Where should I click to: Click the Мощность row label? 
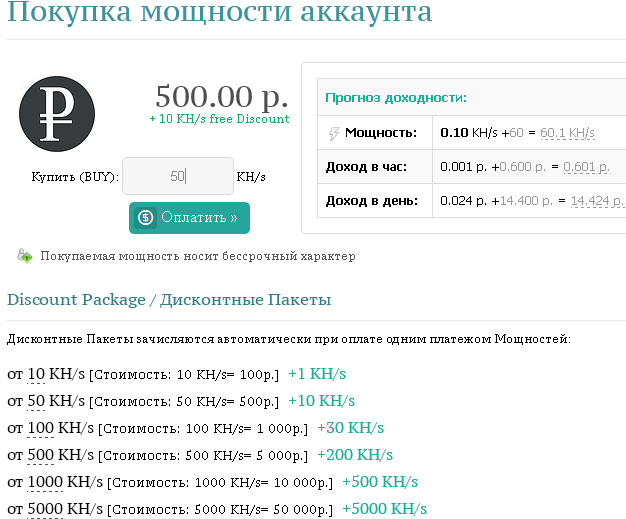point(380,133)
